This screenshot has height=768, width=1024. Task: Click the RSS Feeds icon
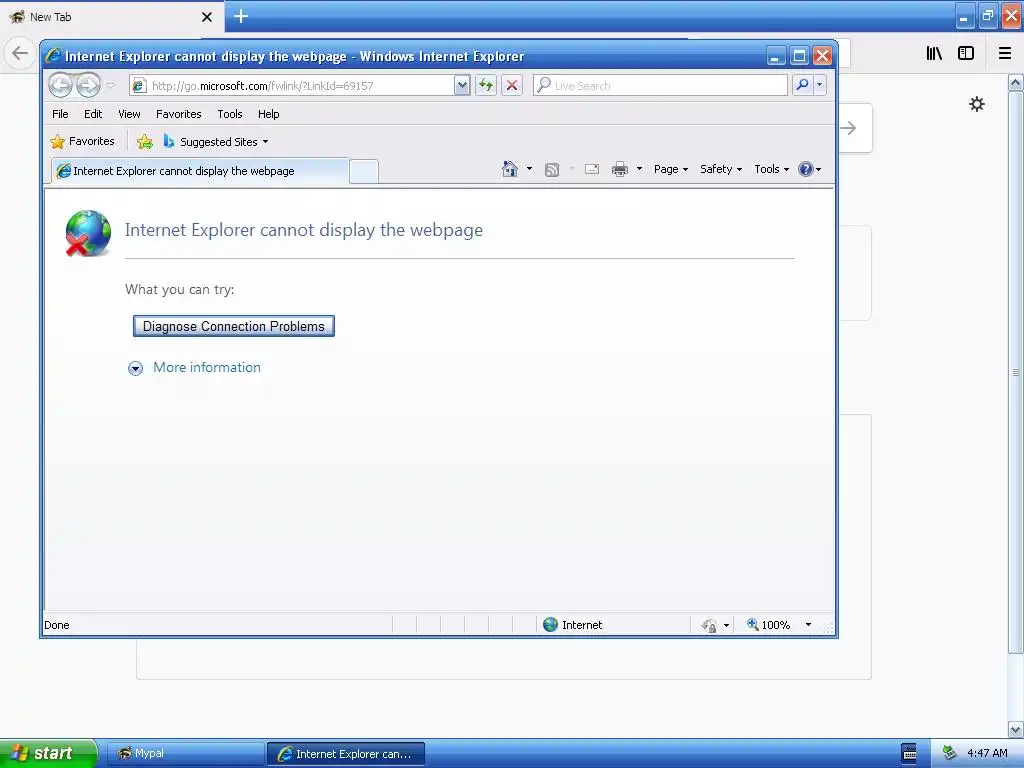552,170
